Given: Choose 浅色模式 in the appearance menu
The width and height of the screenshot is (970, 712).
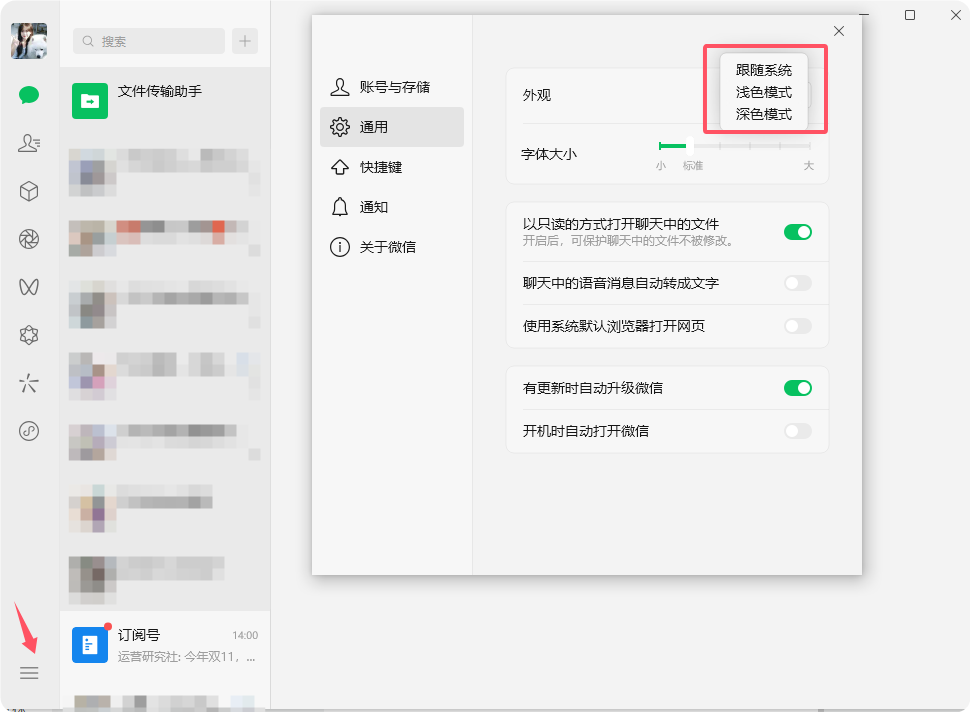Looking at the screenshot, I should click(x=764, y=93).
